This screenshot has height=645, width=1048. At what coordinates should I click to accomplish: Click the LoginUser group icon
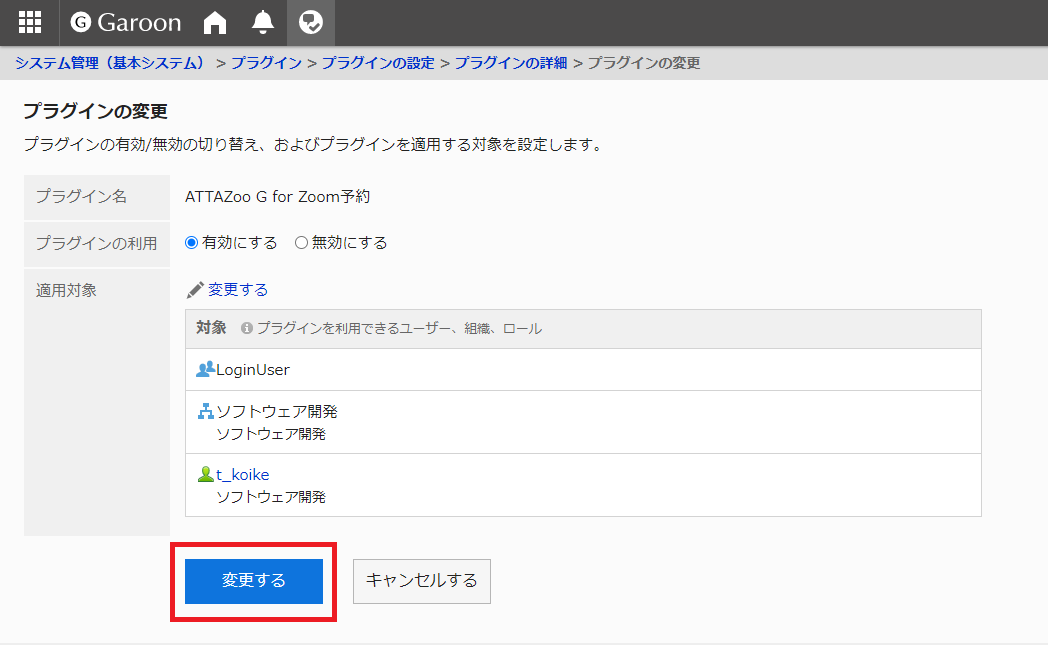point(206,369)
